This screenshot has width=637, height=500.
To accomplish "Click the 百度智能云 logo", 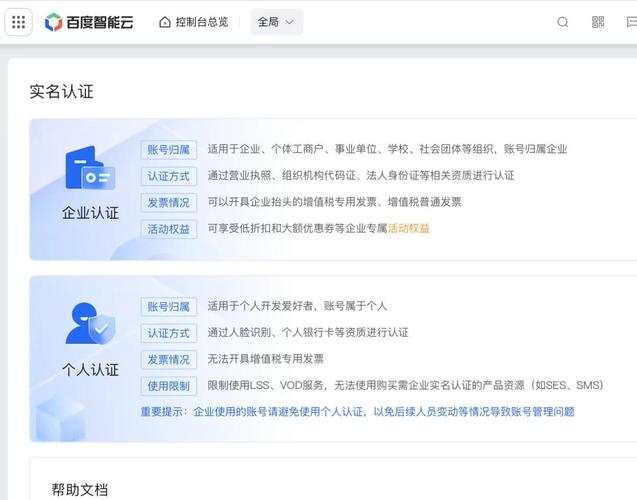I will [89, 22].
